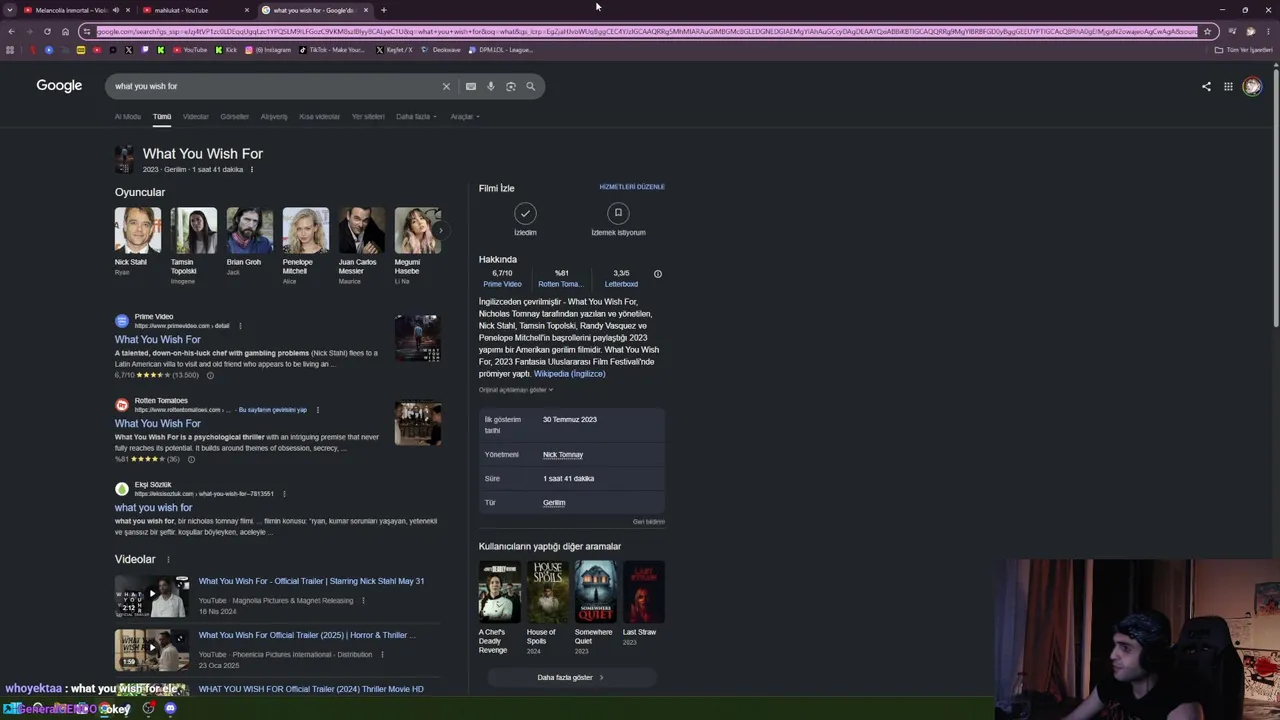1280x720 pixels.
Task: Start voice search with the microphone
Action: 491,86
